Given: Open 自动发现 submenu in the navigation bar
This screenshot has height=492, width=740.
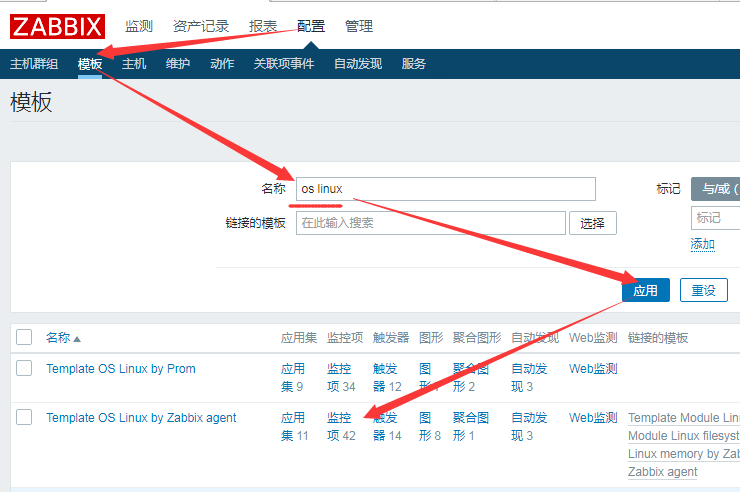Looking at the screenshot, I should [358, 64].
